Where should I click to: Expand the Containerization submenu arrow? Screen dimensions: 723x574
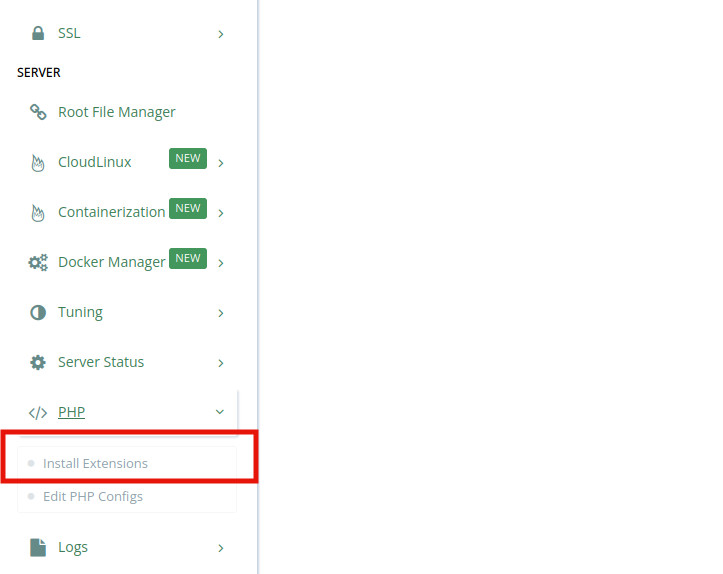[221, 213]
